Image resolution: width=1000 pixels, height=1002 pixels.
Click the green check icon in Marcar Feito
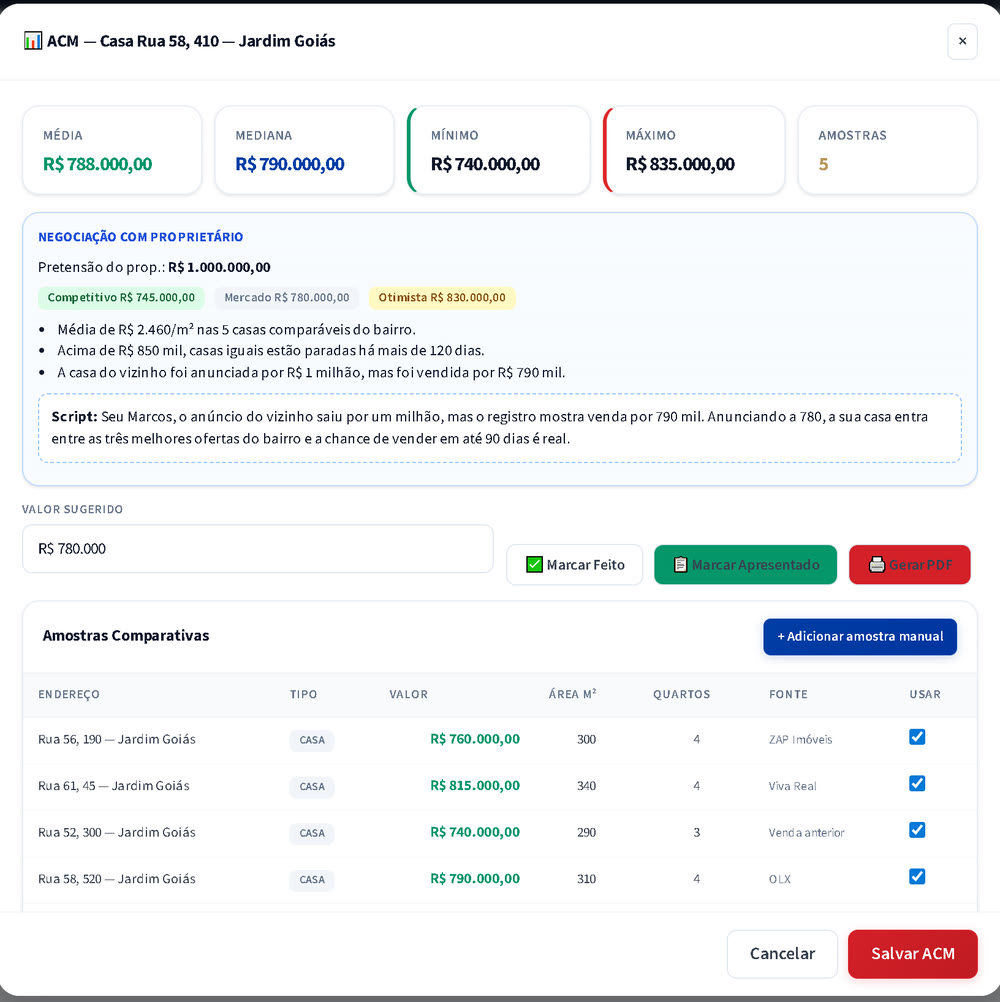[x=534, y=564]
